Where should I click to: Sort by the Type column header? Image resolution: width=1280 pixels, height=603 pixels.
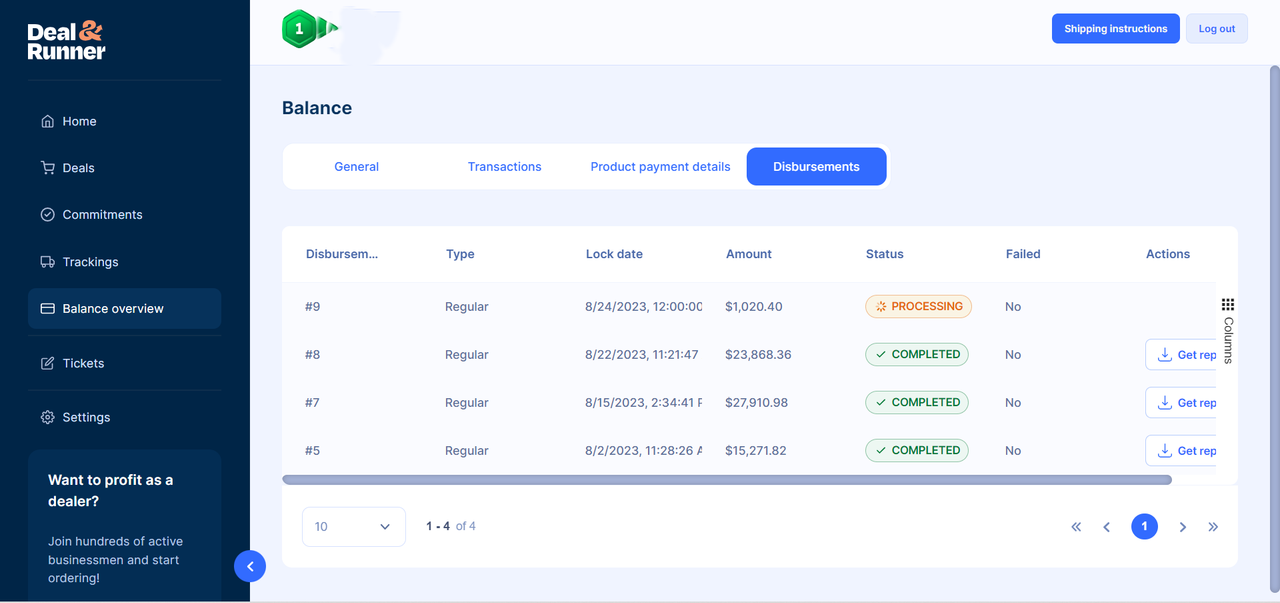[460, 254]
